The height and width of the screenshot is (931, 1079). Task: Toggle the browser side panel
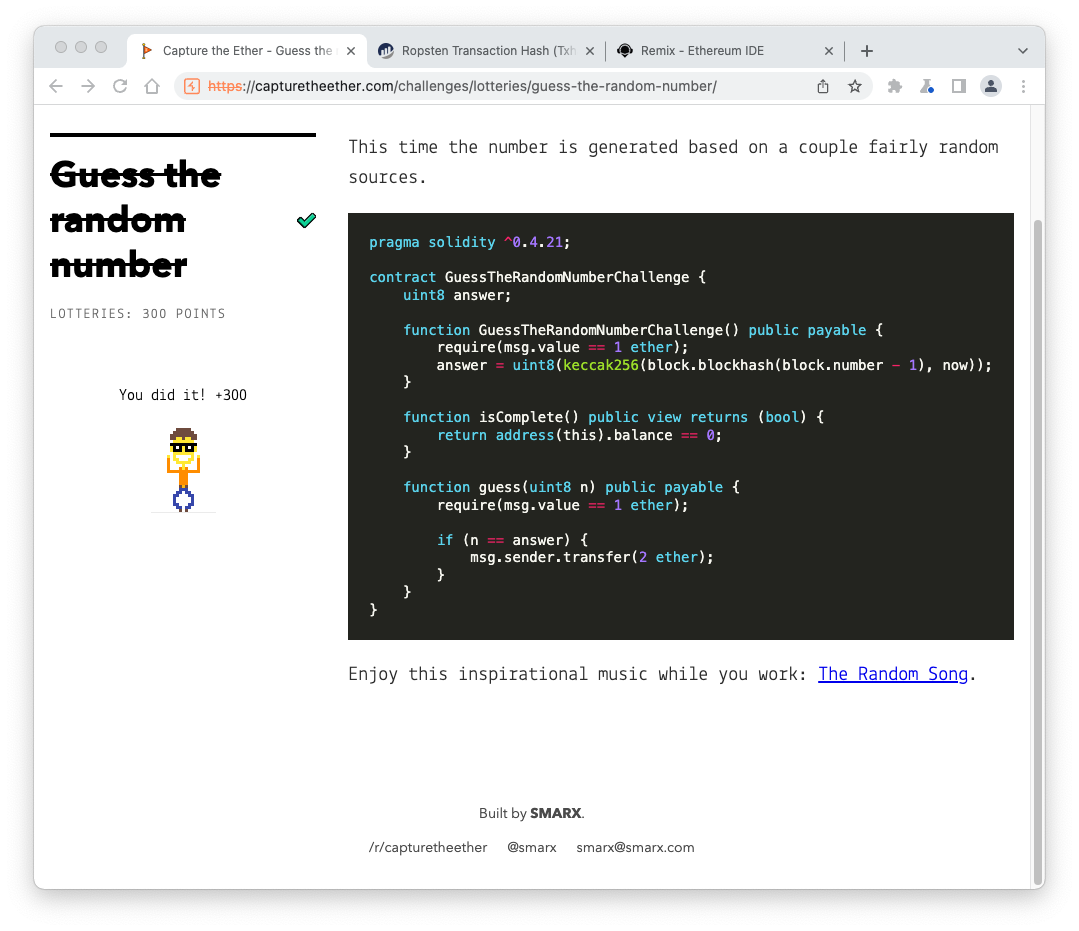959,86
